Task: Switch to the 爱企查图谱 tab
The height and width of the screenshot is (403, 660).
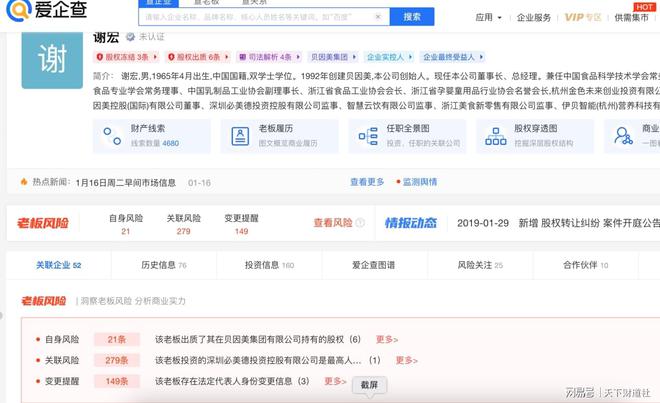Action: (x=374, y=265)
